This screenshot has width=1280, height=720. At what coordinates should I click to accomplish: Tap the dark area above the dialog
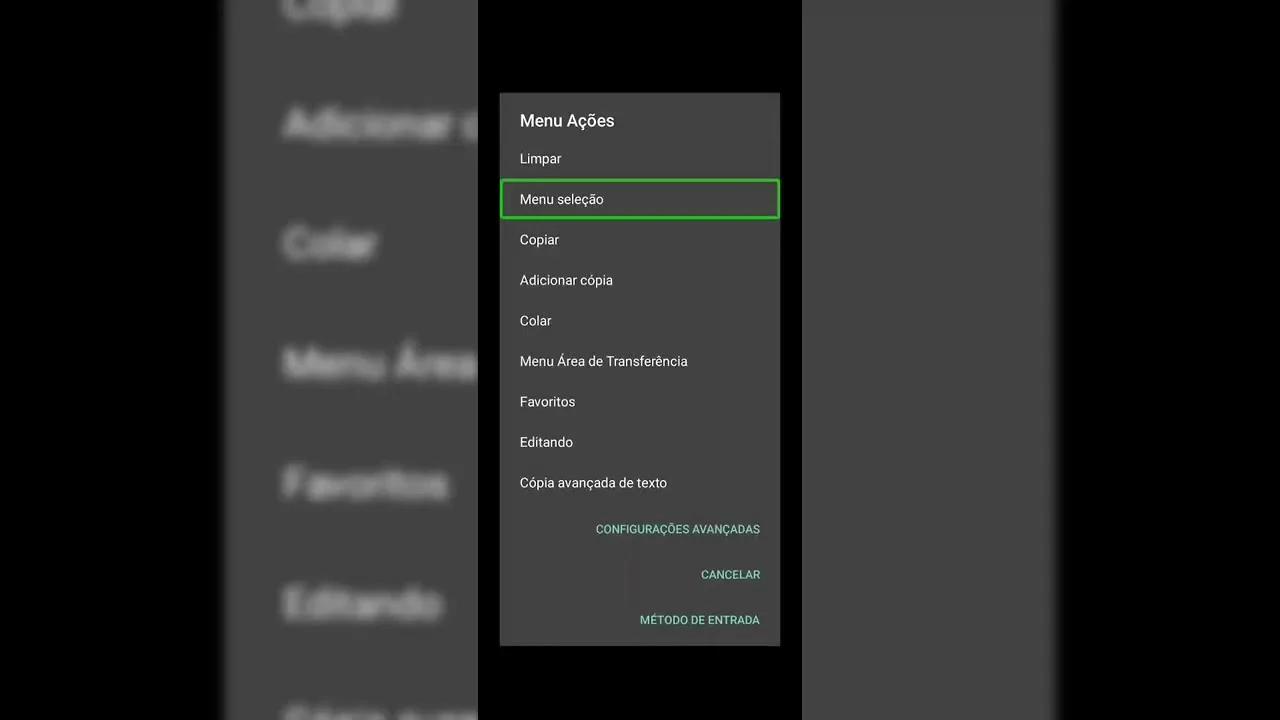(x=640, y=45)
